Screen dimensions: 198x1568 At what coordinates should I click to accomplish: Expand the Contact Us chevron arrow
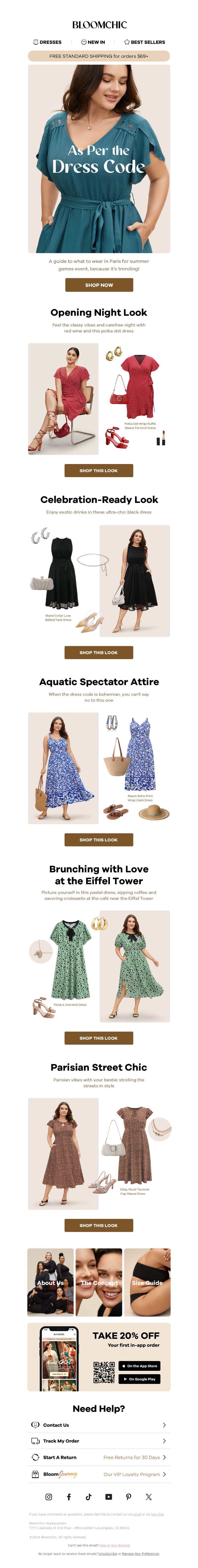[x=165, y=1425]
